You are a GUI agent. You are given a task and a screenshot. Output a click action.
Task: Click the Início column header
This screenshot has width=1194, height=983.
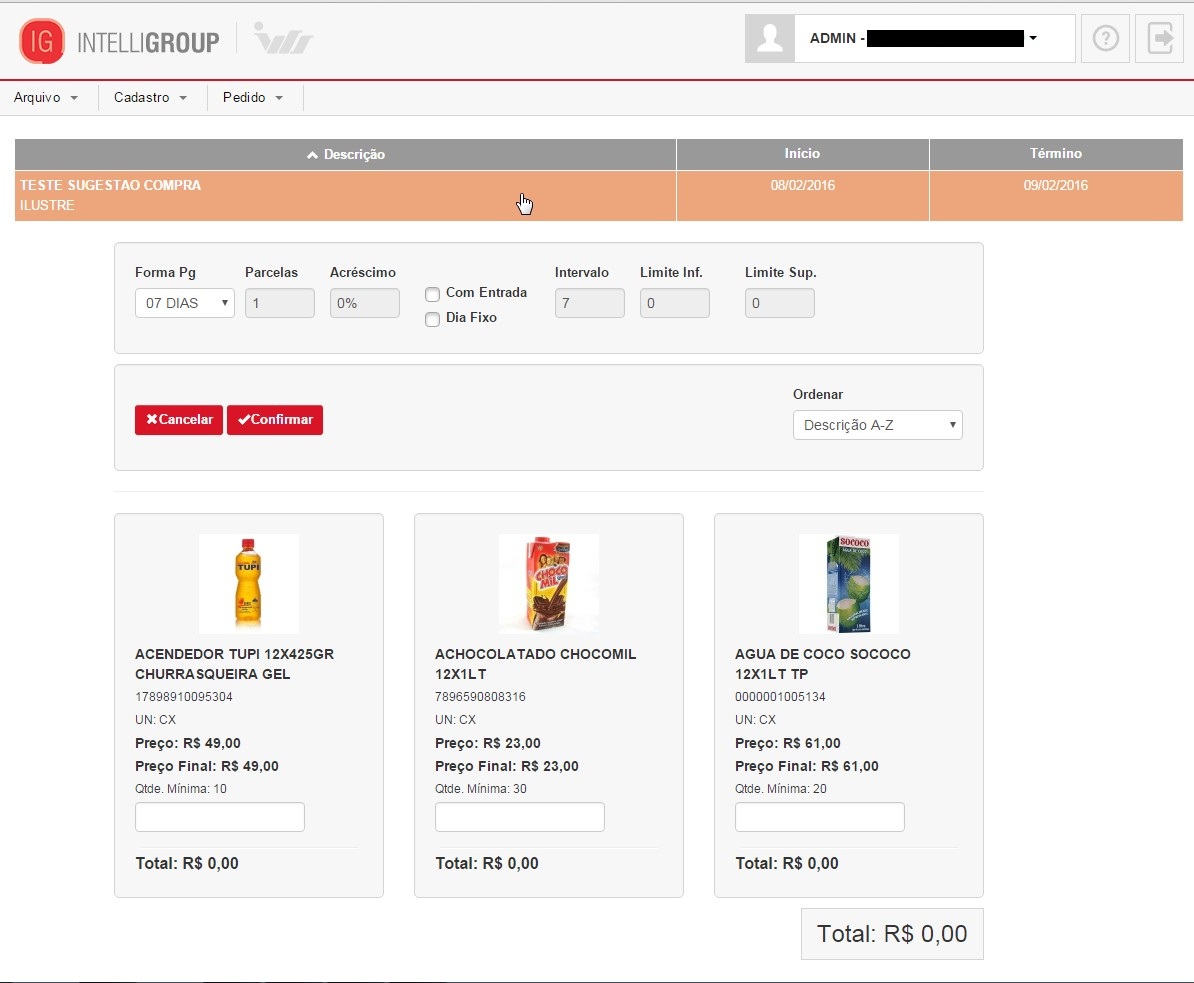803,154
